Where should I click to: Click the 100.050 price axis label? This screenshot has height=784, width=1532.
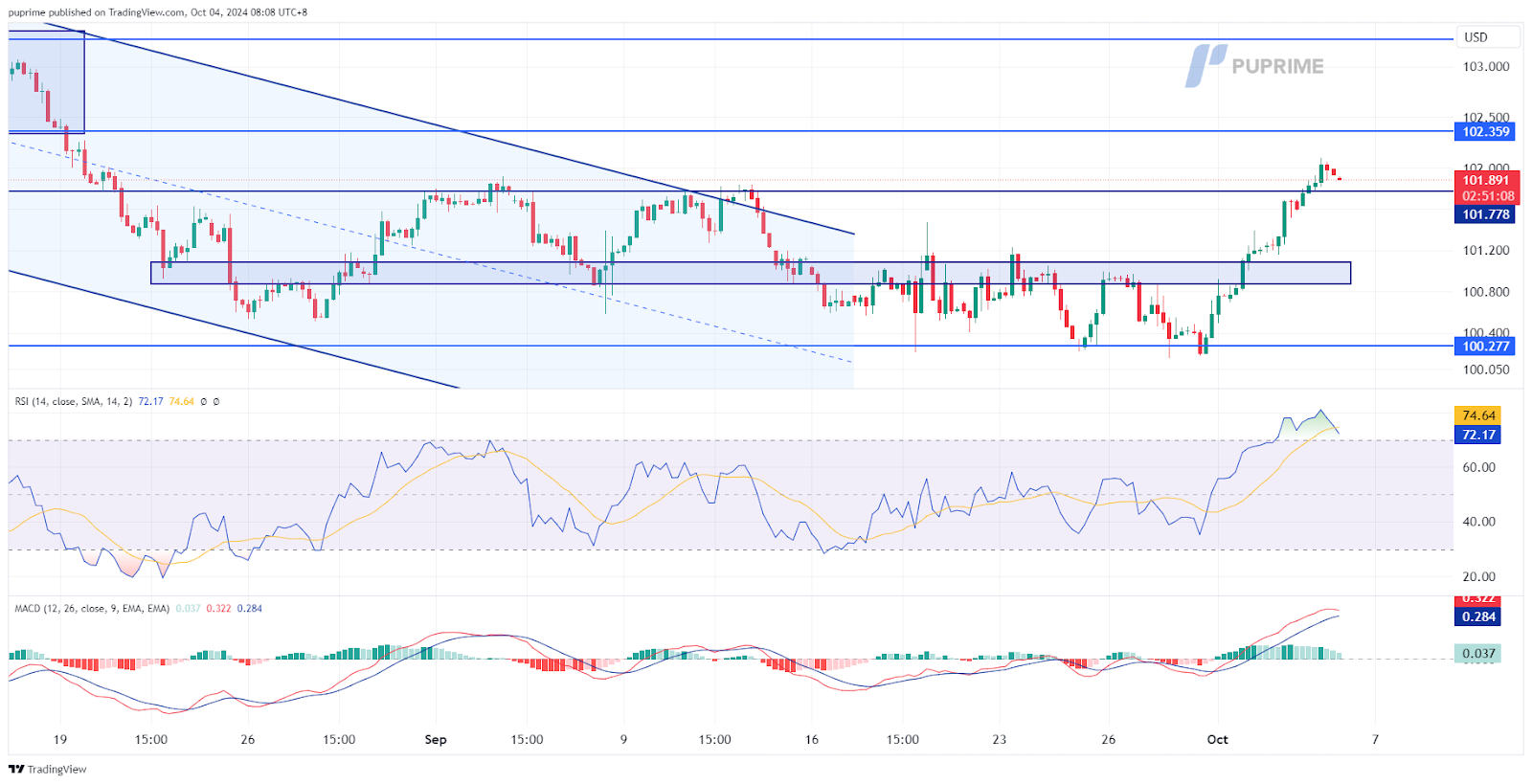(1486, 370)
